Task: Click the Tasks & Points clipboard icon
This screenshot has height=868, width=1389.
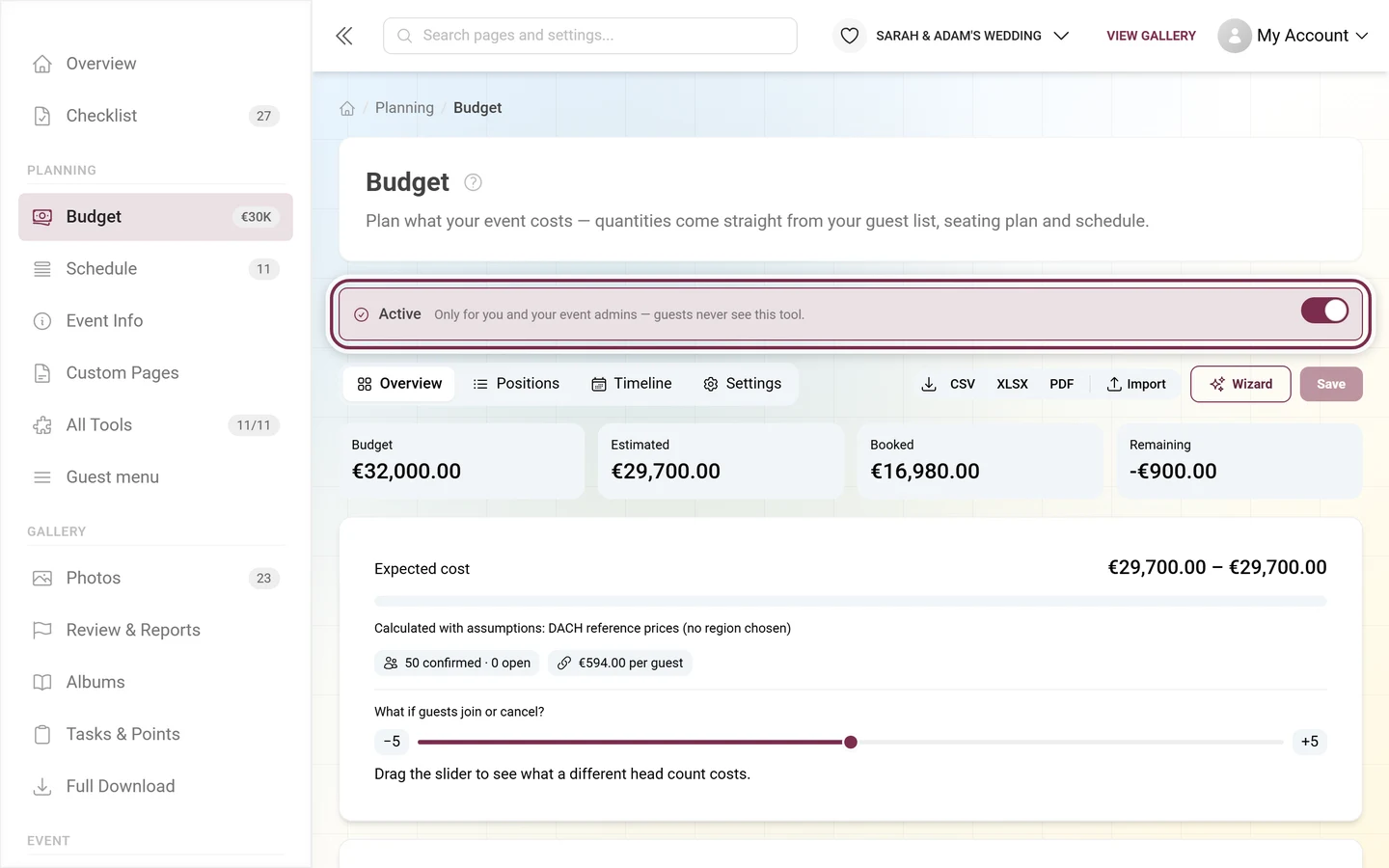Action: point(42,735)
